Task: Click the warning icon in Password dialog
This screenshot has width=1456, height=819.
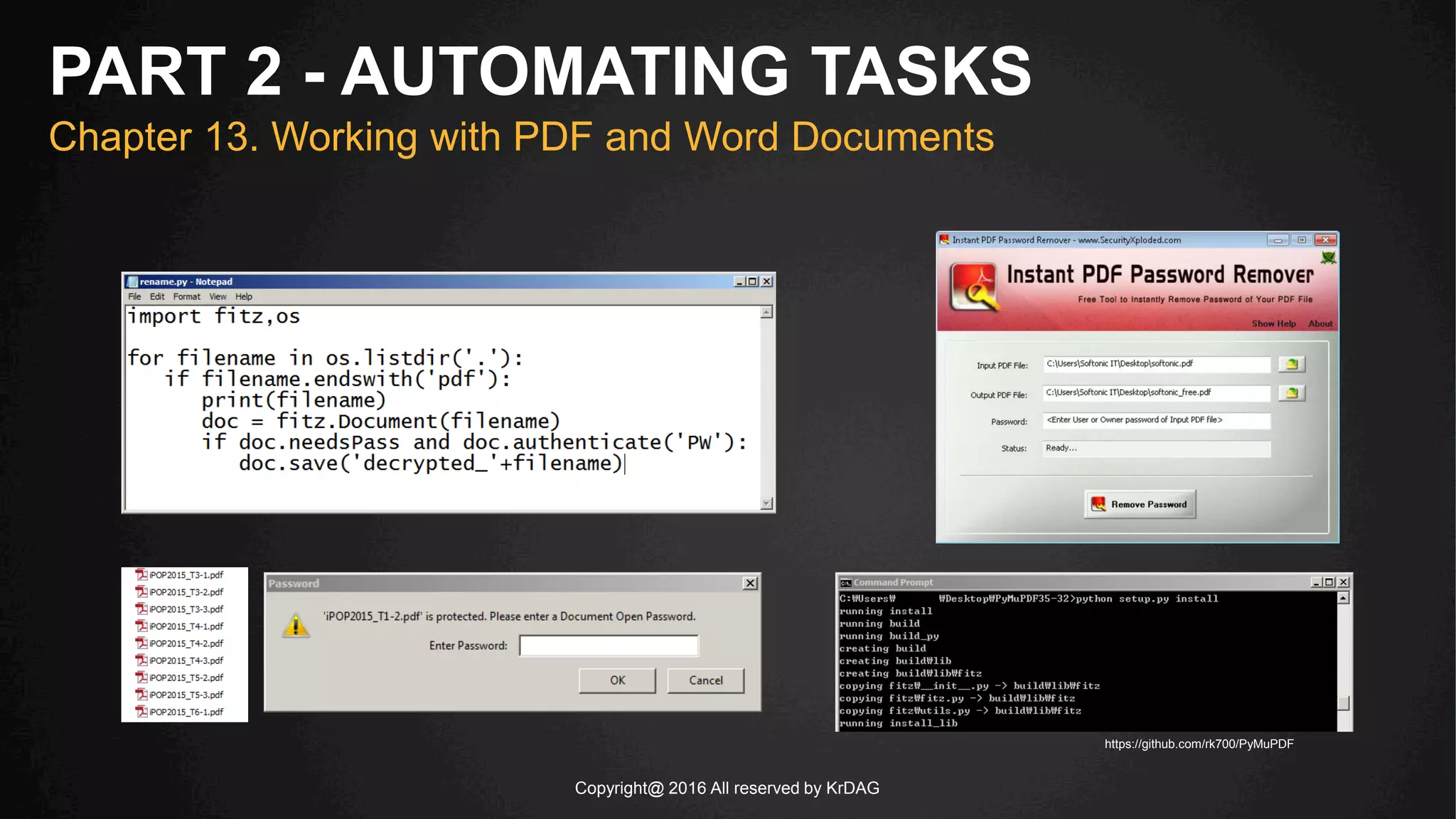Action: [296, 626]
